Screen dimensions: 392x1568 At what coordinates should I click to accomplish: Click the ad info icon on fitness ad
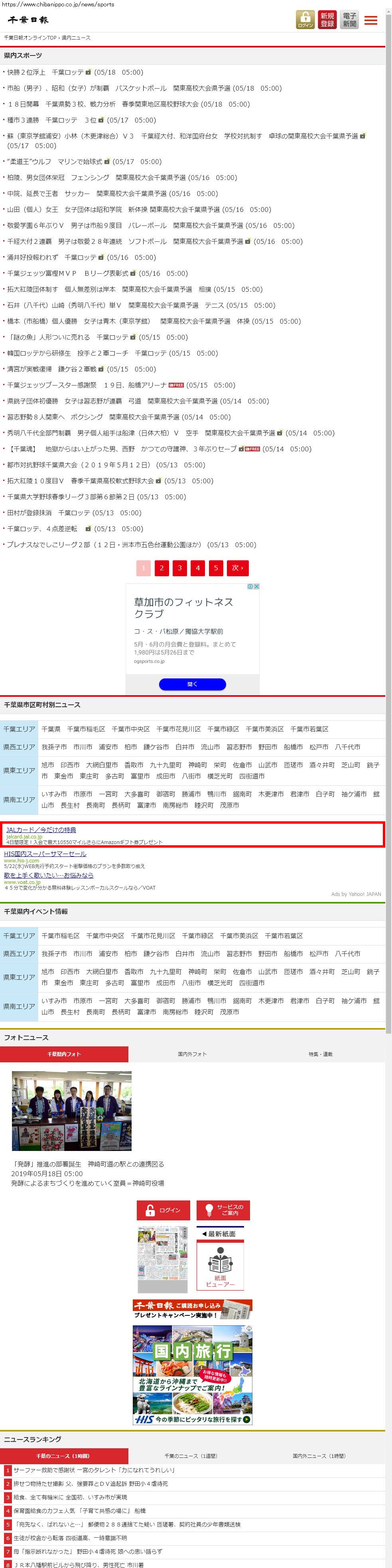250,586
